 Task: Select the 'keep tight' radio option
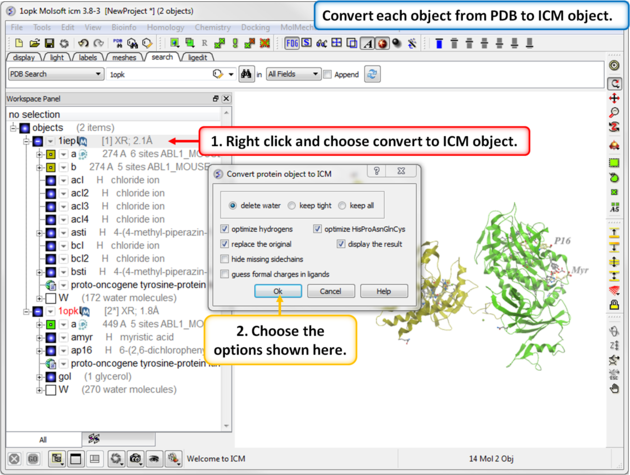(293, 206)
